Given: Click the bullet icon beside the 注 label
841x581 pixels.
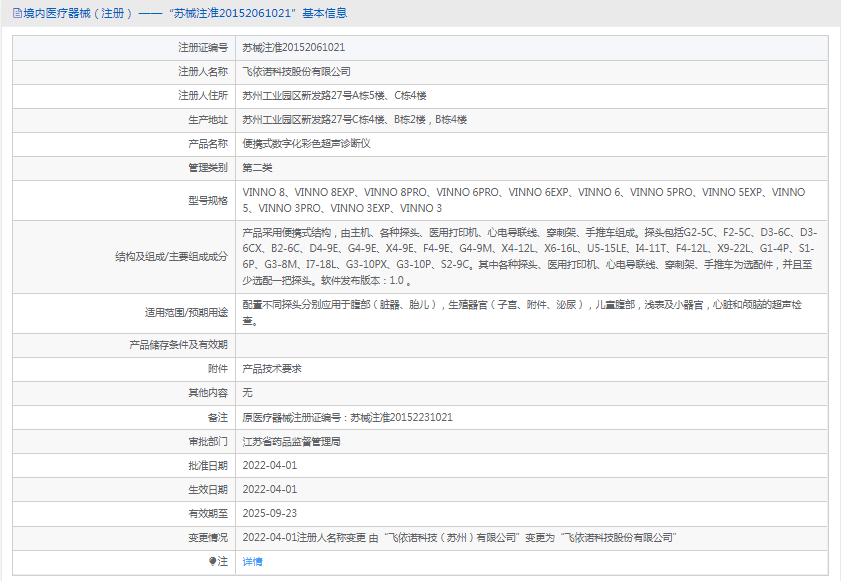Looking at the screenshot, I should pyautogui.click(x=212, y=562).
